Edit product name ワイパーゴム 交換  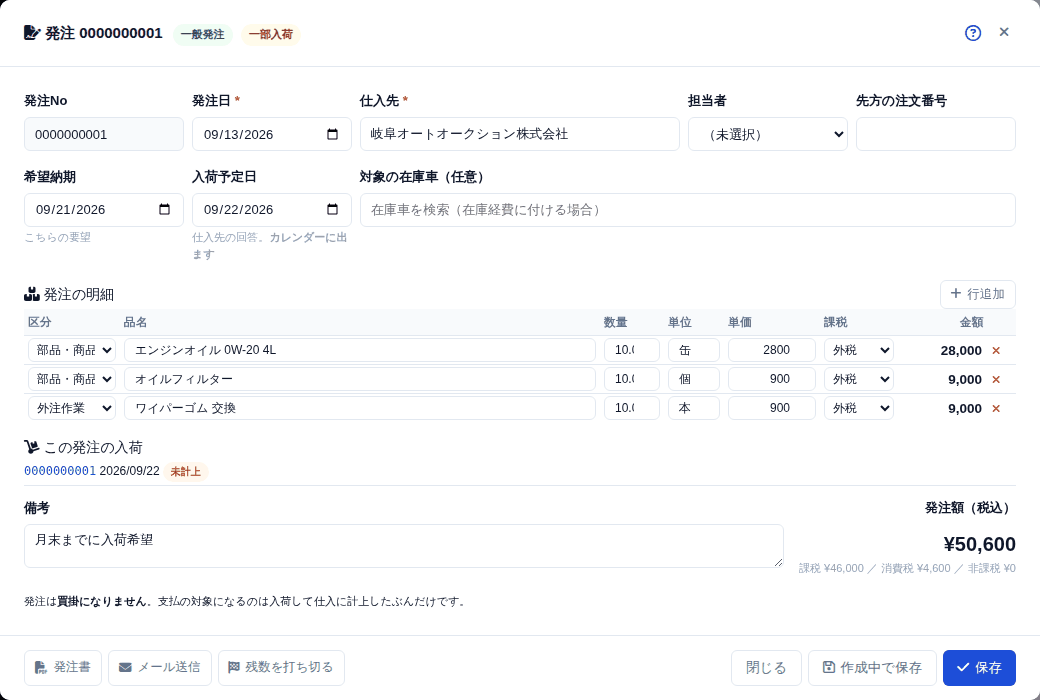pyautogui.click(x=359, y=408)
